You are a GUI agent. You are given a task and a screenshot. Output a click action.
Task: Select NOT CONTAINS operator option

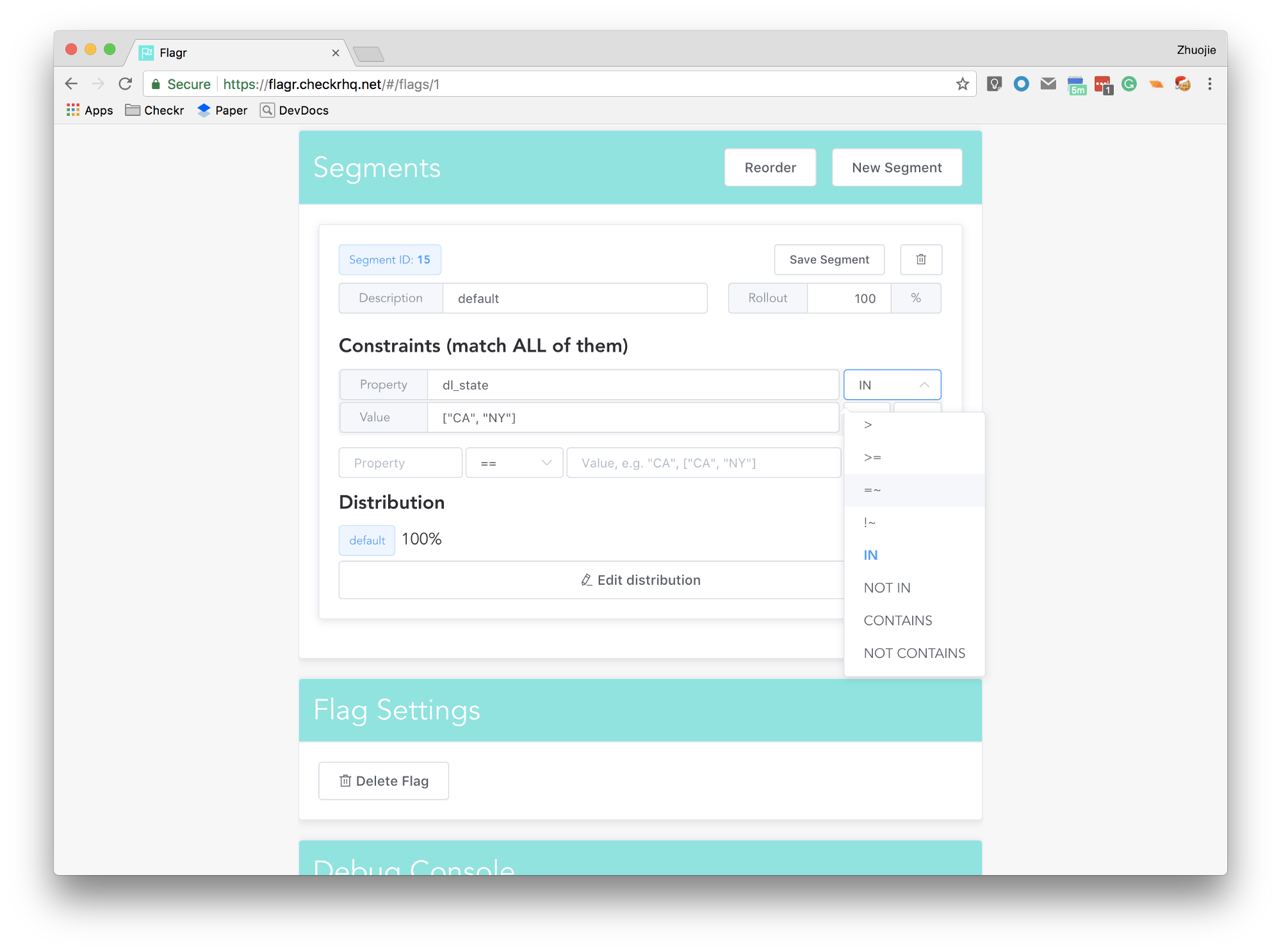point(914,653)
